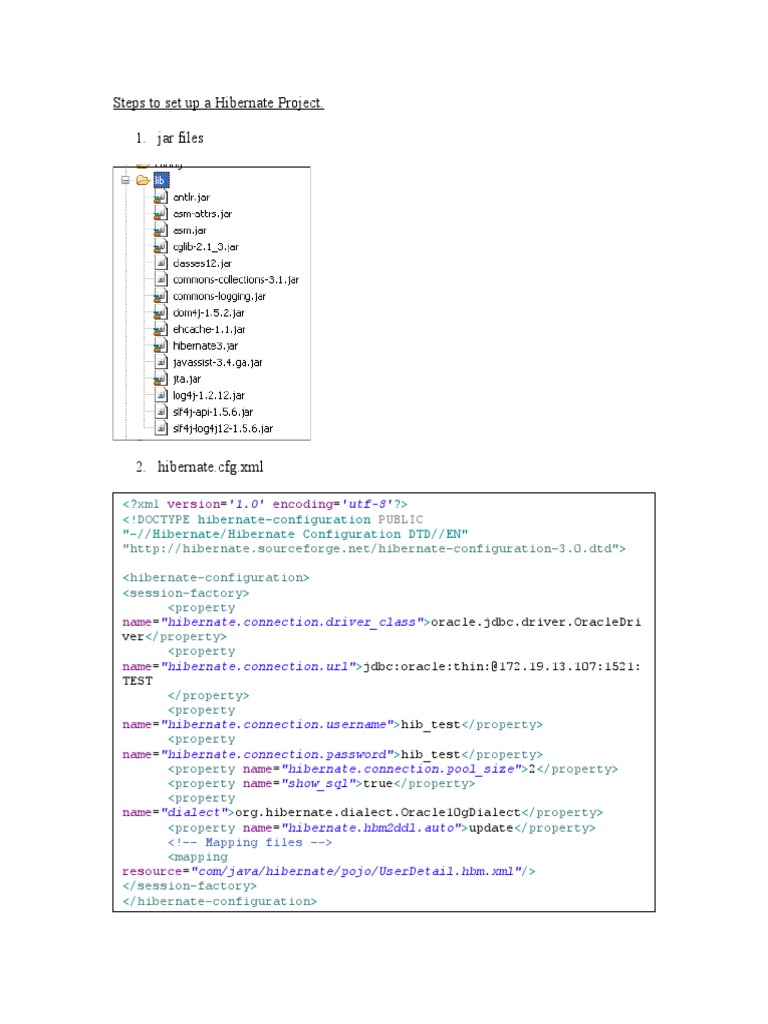Image resolution: width=768 pixels, height=1024 pixels.
Task: Select the javassist-3.4.ga.jar file name
Action: (217, 362)
